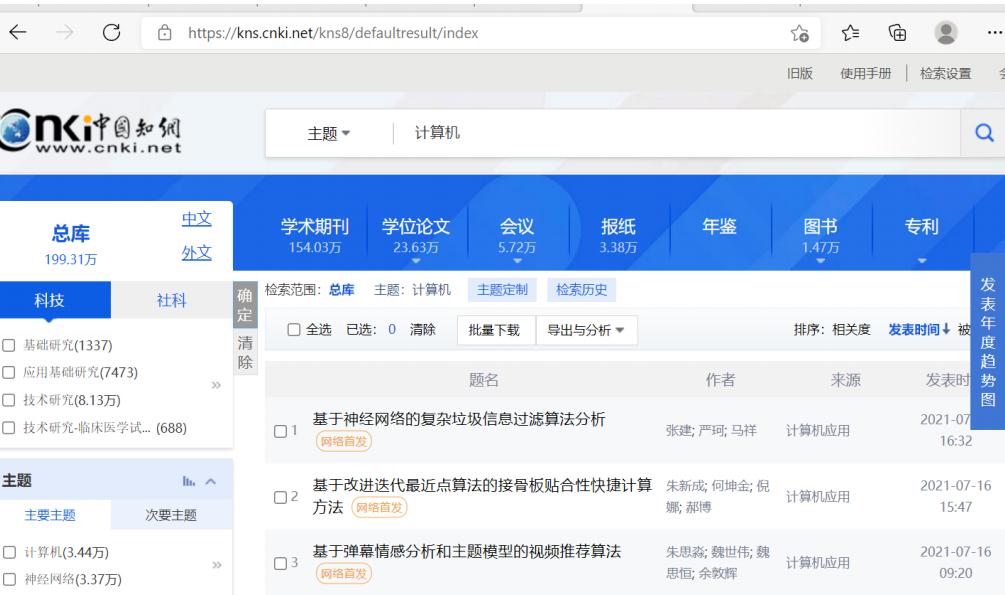This screenshot has height=595, width=1005.
Task: Click the magnifier search icon
Action: coord(983,134)
